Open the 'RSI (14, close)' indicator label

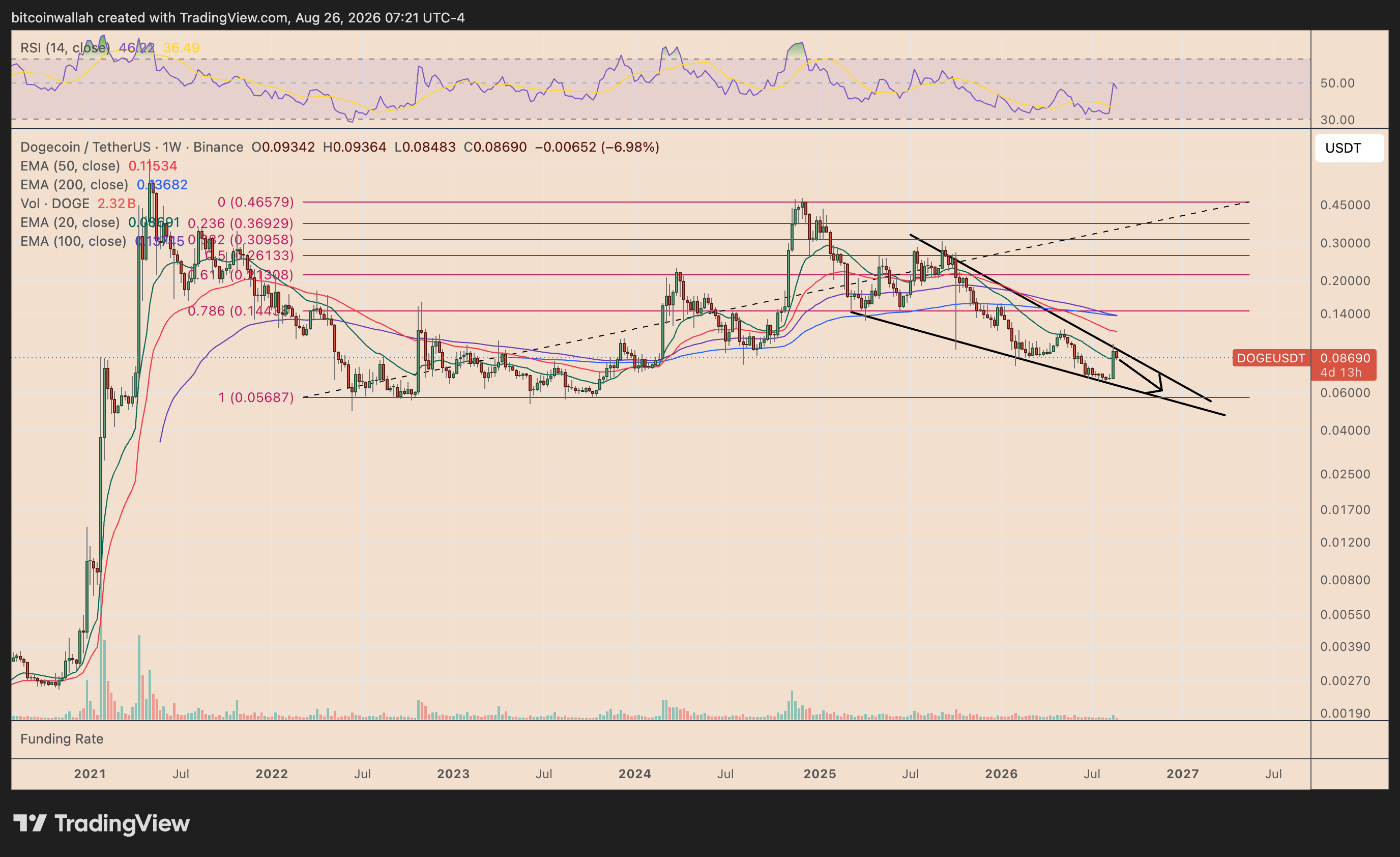coord(65,48)
